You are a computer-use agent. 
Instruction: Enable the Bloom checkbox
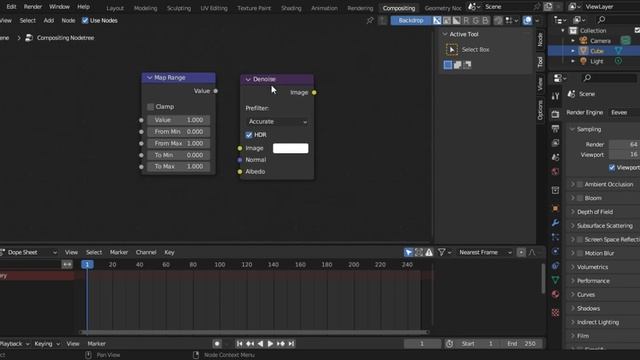pyautogui.click(x=580, y=198)
